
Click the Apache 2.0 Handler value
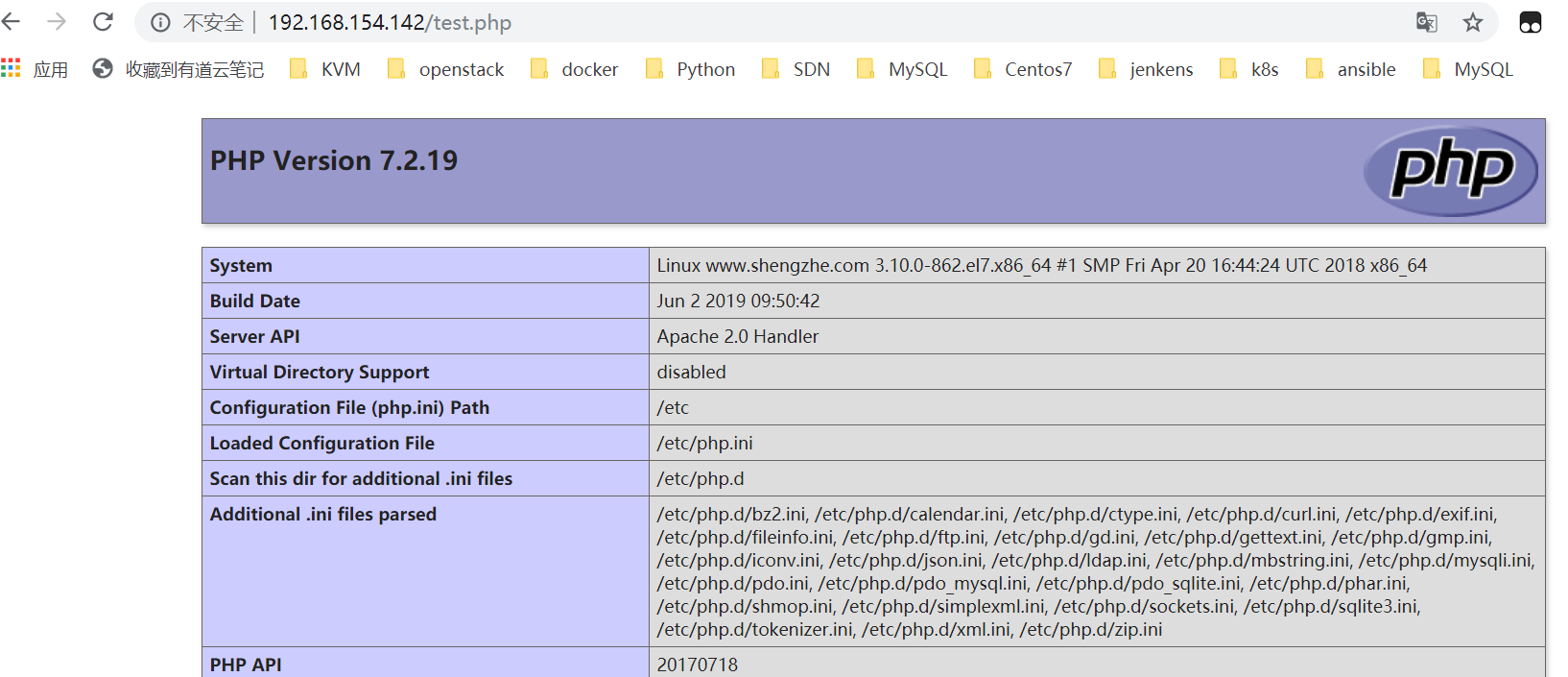[x=738, y=336]
